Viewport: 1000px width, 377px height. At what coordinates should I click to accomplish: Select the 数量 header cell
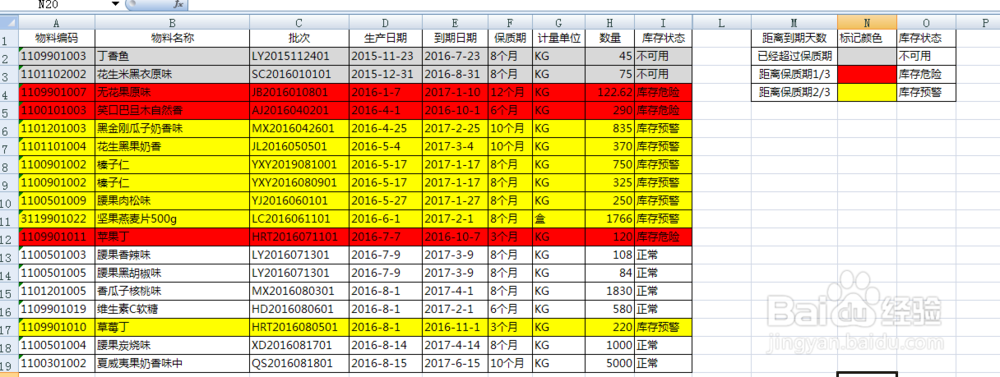[610, 38]
